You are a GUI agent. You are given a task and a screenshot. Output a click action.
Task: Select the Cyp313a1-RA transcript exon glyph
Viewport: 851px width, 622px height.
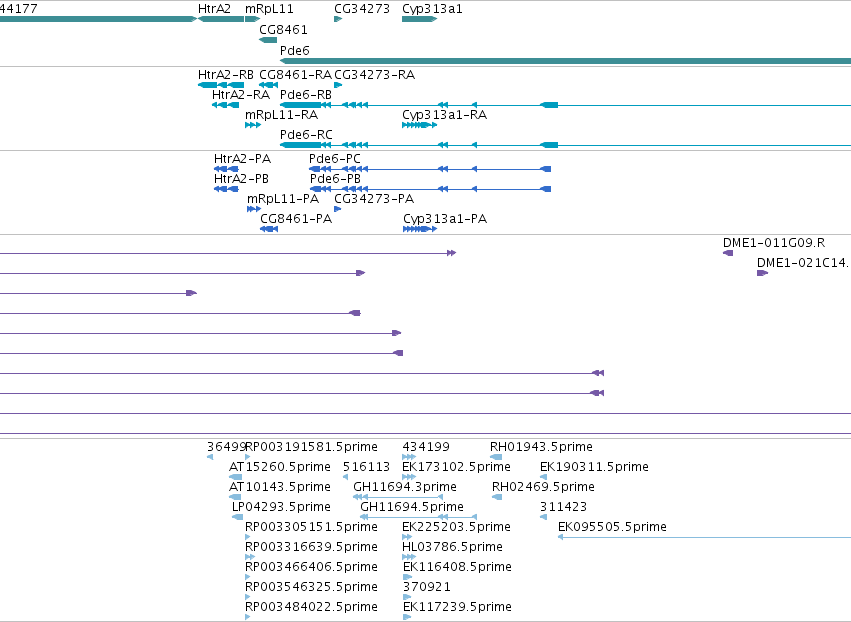[x=420, y=125]
